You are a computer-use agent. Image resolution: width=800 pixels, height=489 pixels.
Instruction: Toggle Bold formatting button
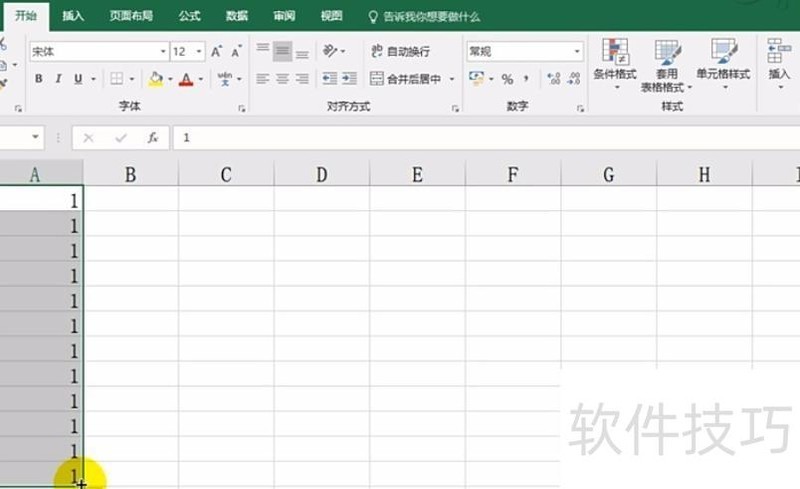[x=39, y=79]
